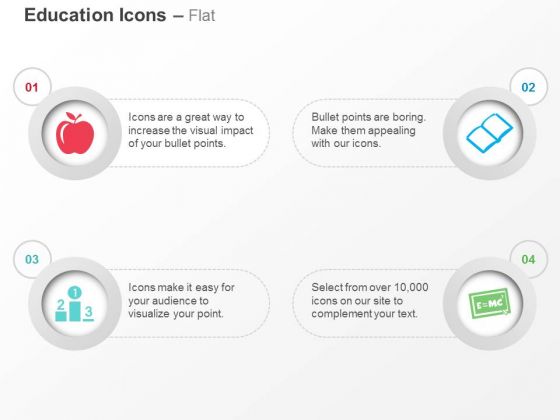Select text 'Icons make it easy for'
This screenshot has width=560, height=420.
[x=181, y=288]
